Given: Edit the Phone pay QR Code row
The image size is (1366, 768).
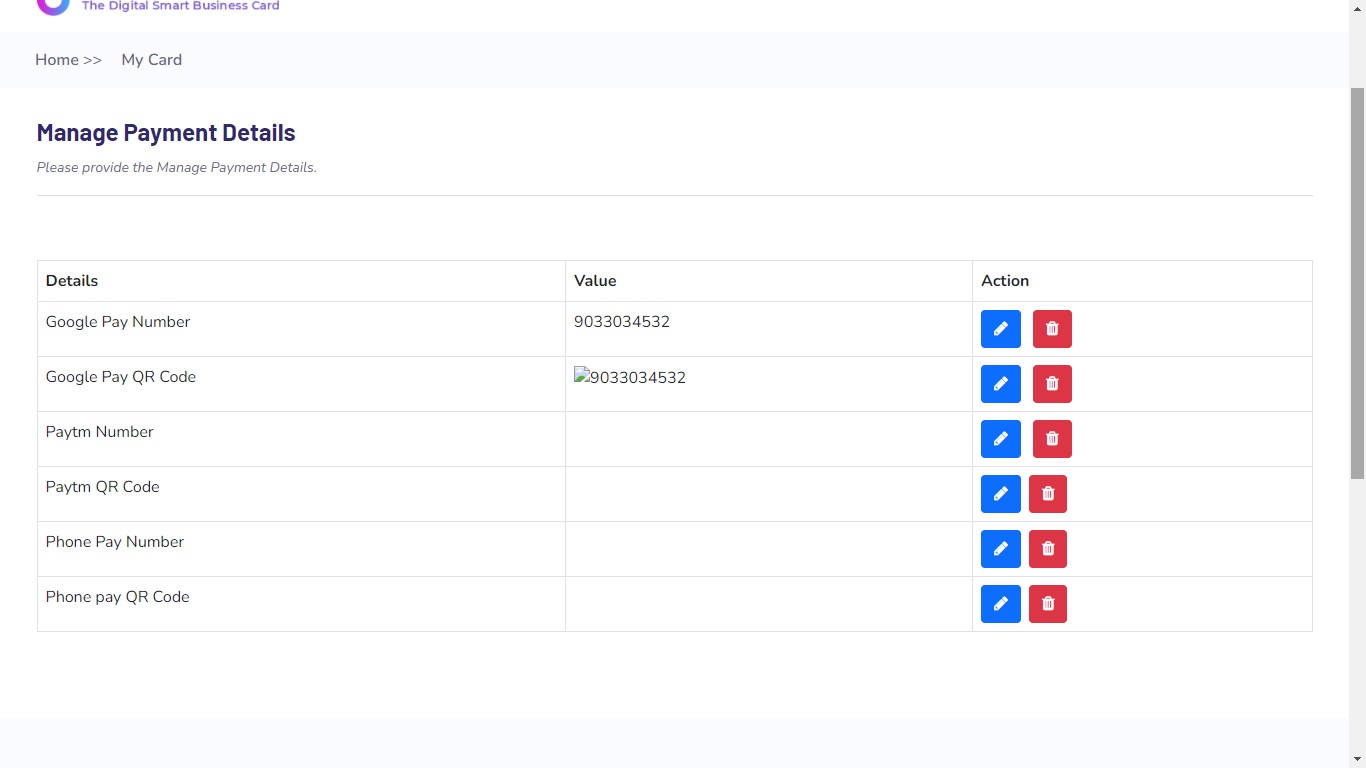Looking at the screenshot, I should tap(1000, 604).
